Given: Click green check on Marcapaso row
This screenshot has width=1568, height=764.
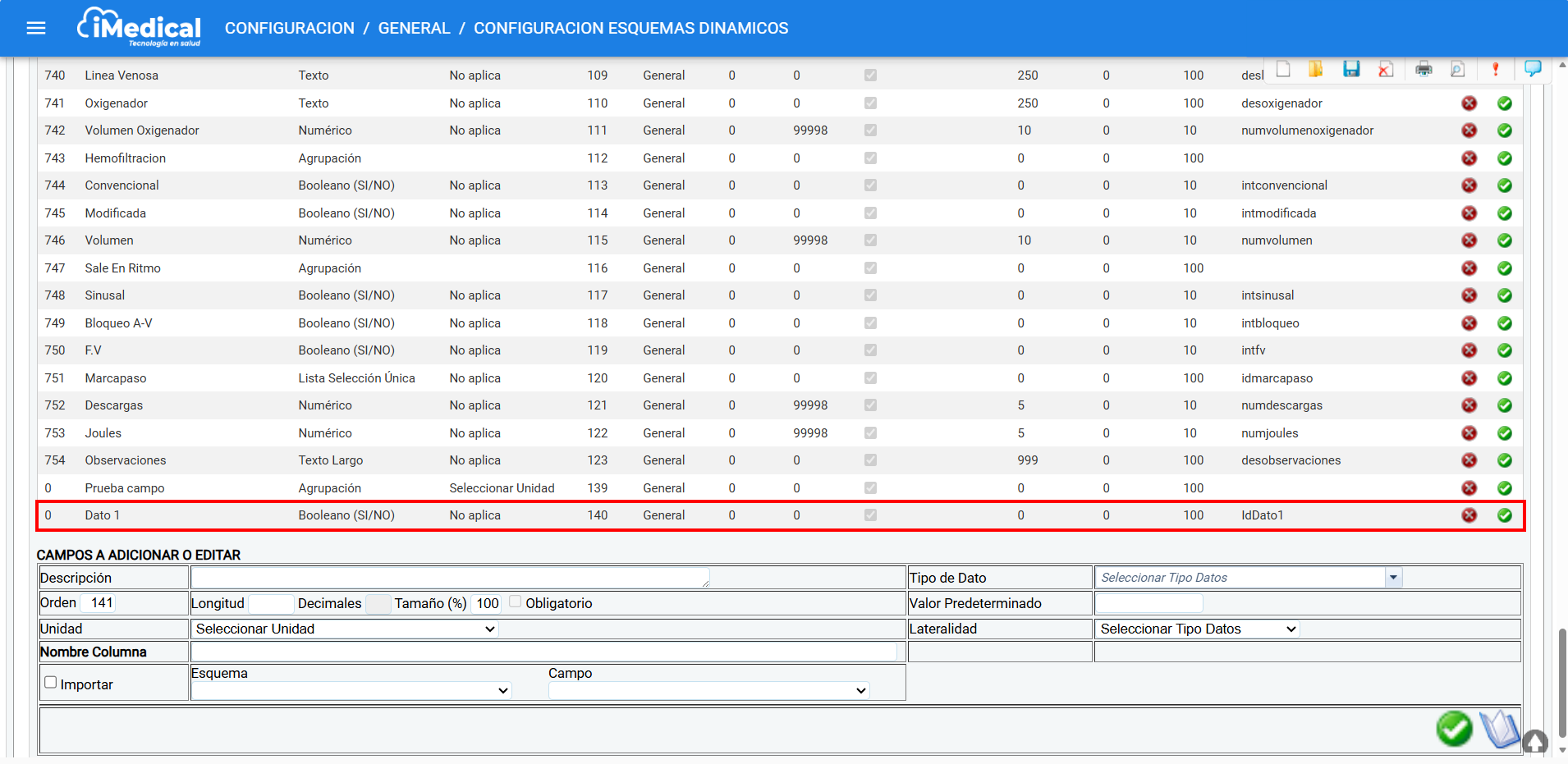Looking at the screenshot, I should click(x=1504, y=378).
